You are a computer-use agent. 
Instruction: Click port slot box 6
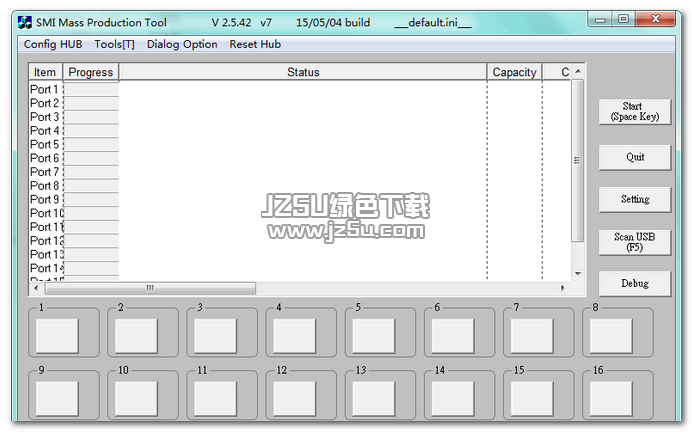pos(453,336)
